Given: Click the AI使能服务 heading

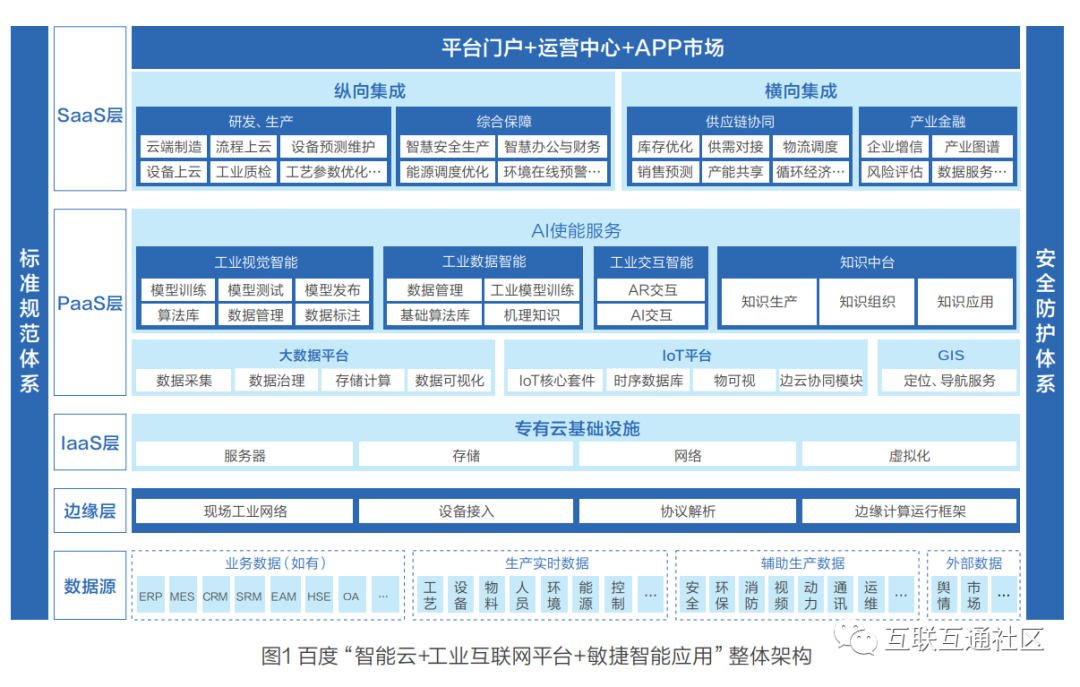Looking at the screenshot, I should pyautogui.click(x=576, y=230).
